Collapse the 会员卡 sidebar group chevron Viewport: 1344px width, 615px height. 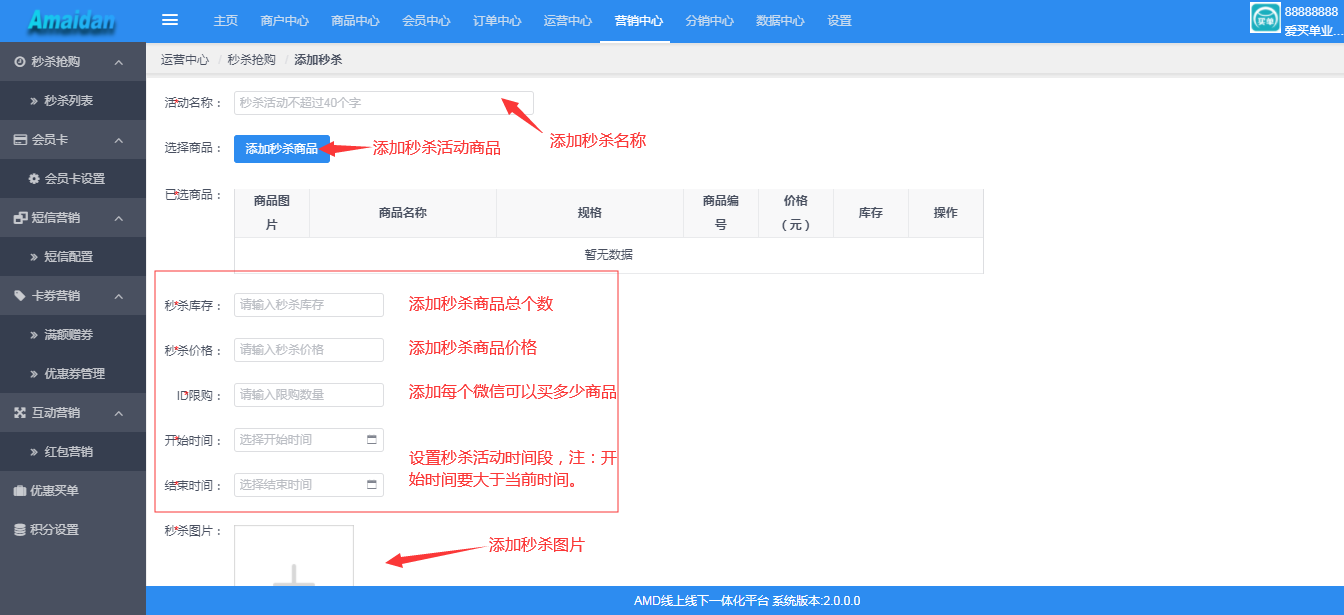(119, 140)
